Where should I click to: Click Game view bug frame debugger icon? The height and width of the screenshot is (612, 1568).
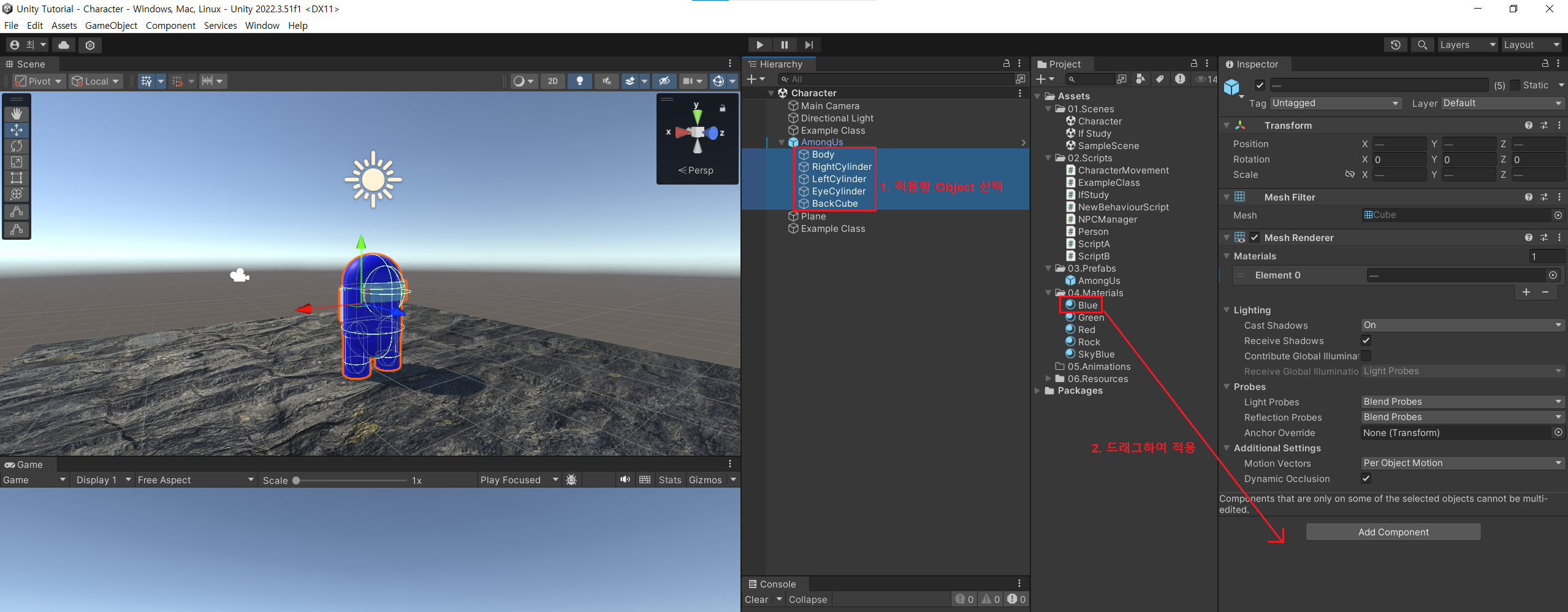click(571, 480)
